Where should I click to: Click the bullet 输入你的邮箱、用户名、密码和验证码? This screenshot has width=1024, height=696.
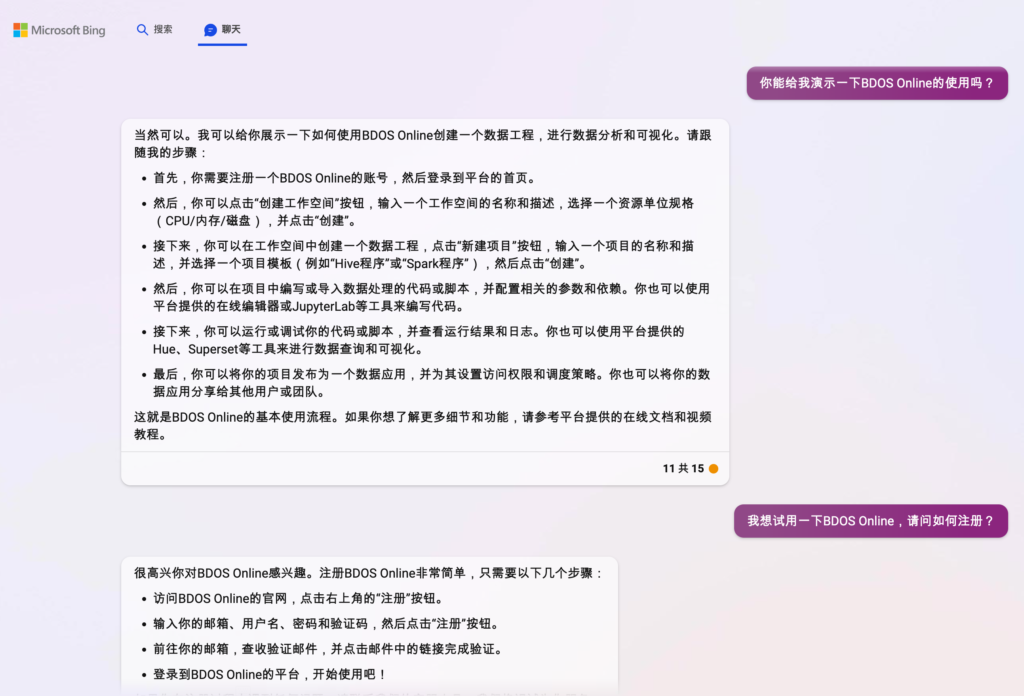tap(328, 624)
